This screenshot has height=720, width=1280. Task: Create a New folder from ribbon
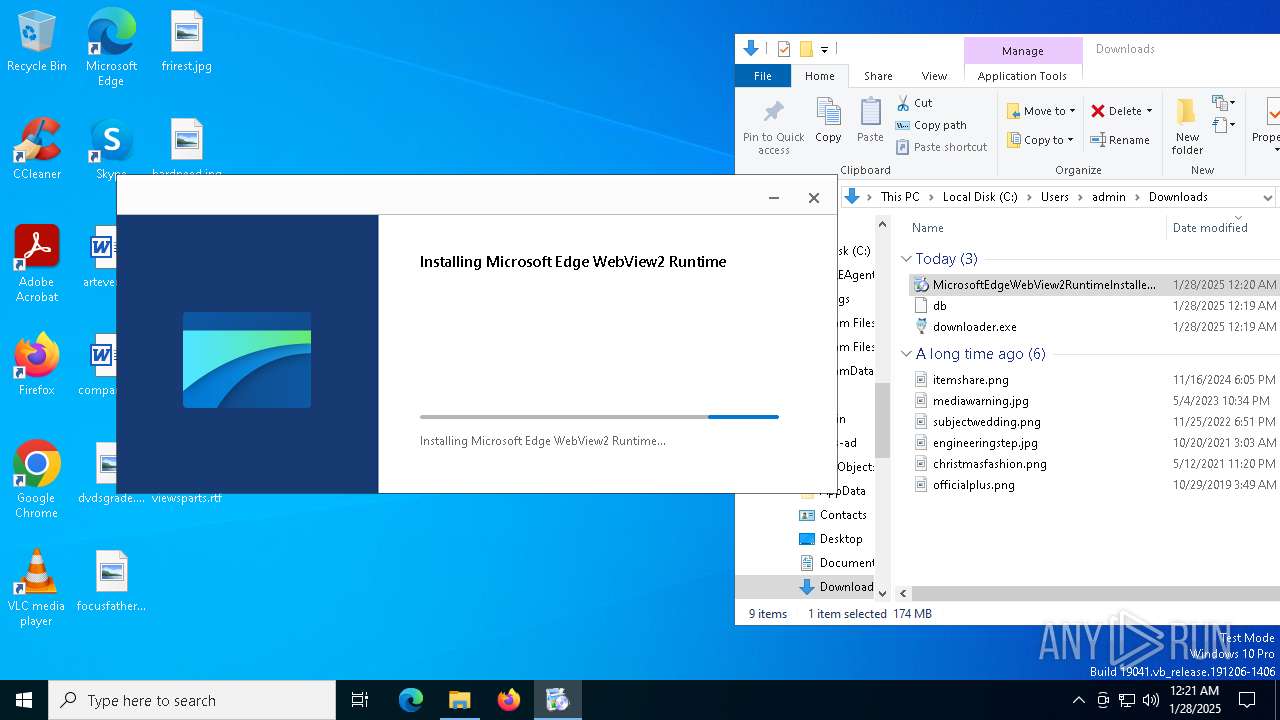1187,127
